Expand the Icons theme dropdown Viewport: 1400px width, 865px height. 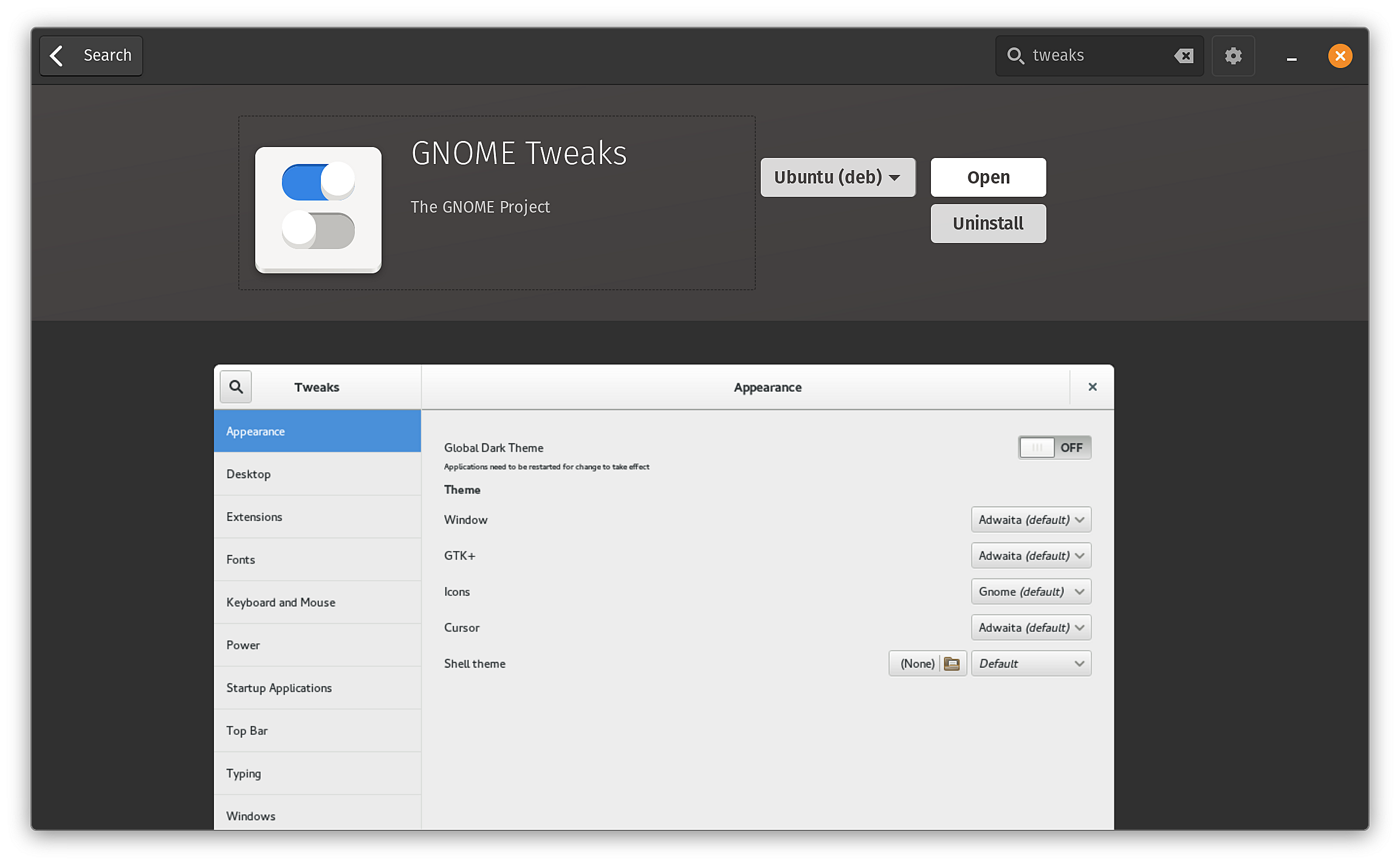click(x=1031, y=592)
